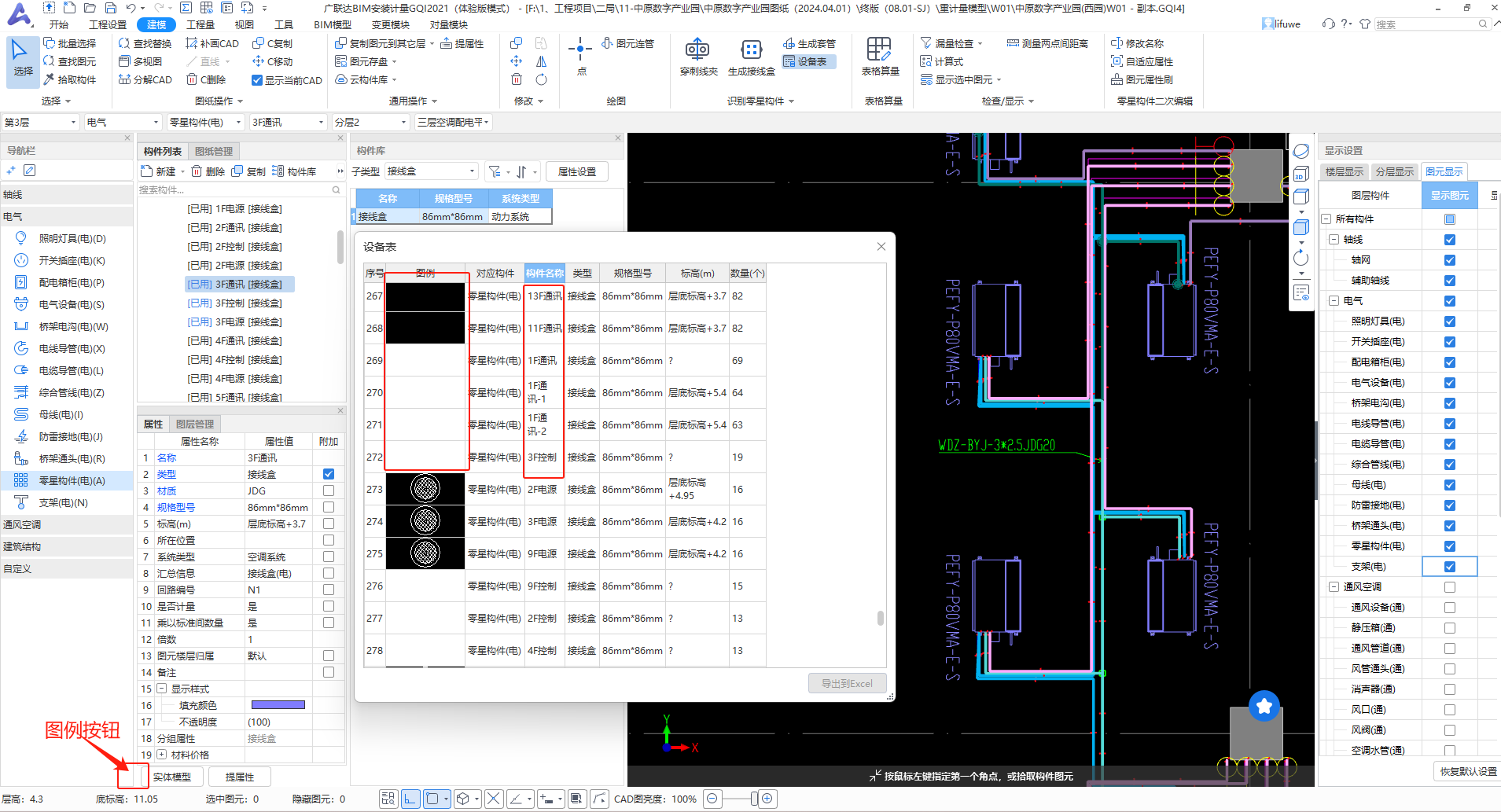Uncheck 轴网 display checkbox
The width and height of the screenshot is (1501, 812).
coord(1450,260)
